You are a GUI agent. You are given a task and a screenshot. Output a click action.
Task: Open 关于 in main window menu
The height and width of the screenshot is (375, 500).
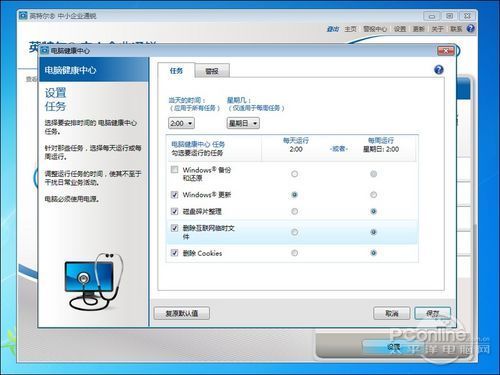(x=437, y=29)
